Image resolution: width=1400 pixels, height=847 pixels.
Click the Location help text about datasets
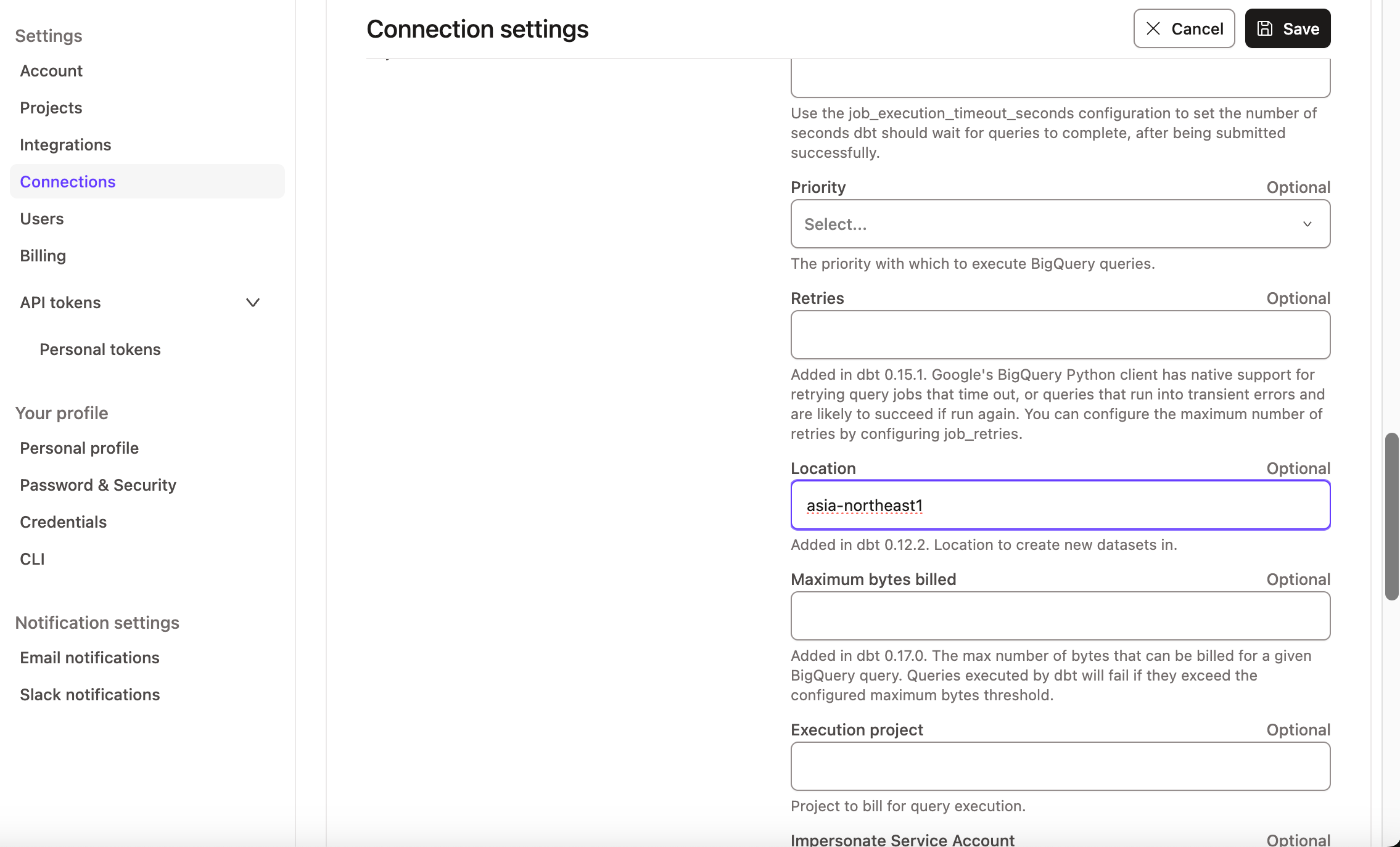984,545
